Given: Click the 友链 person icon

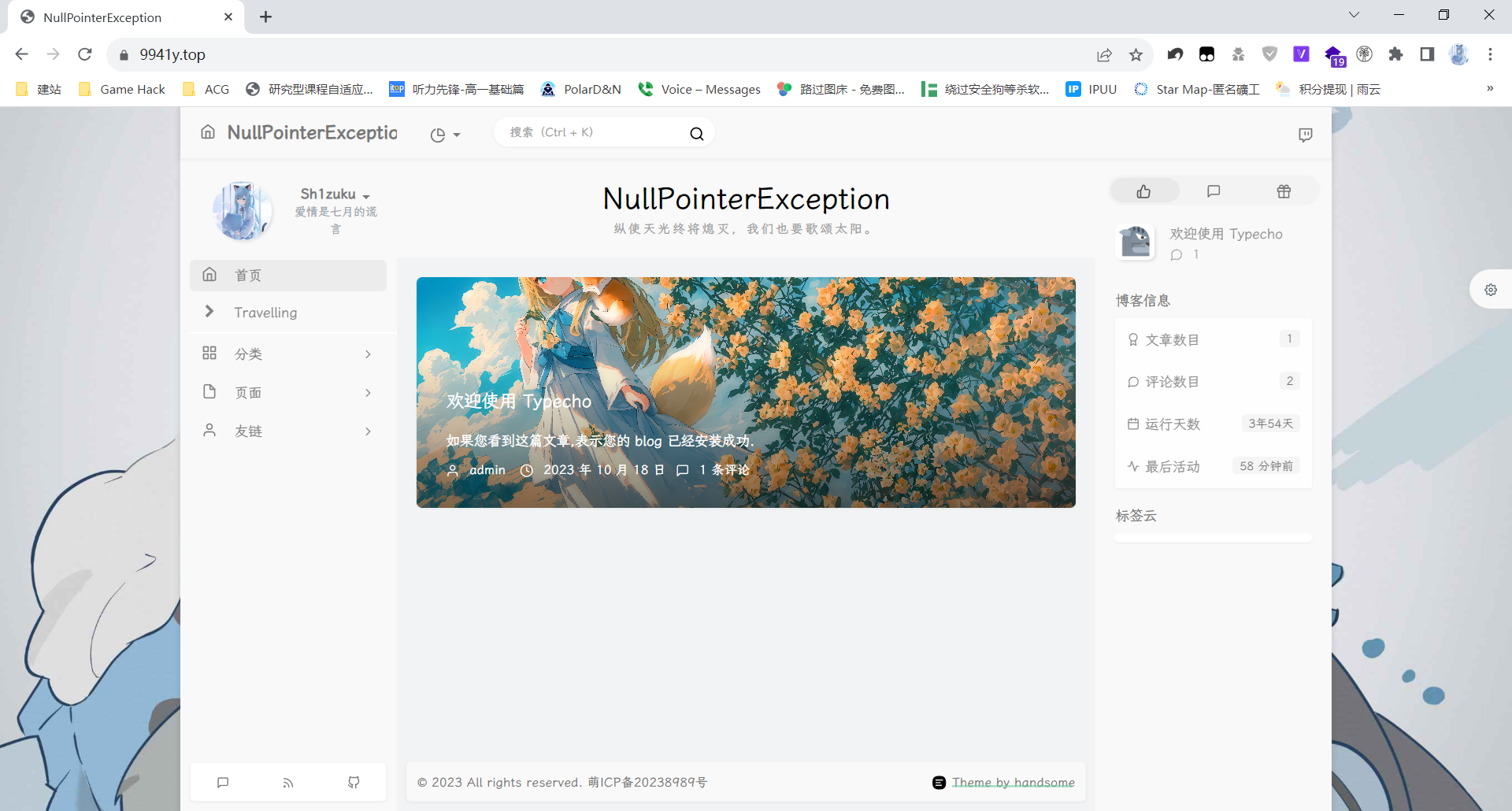Looking at the screenshot, I should (x=209, y=430).
